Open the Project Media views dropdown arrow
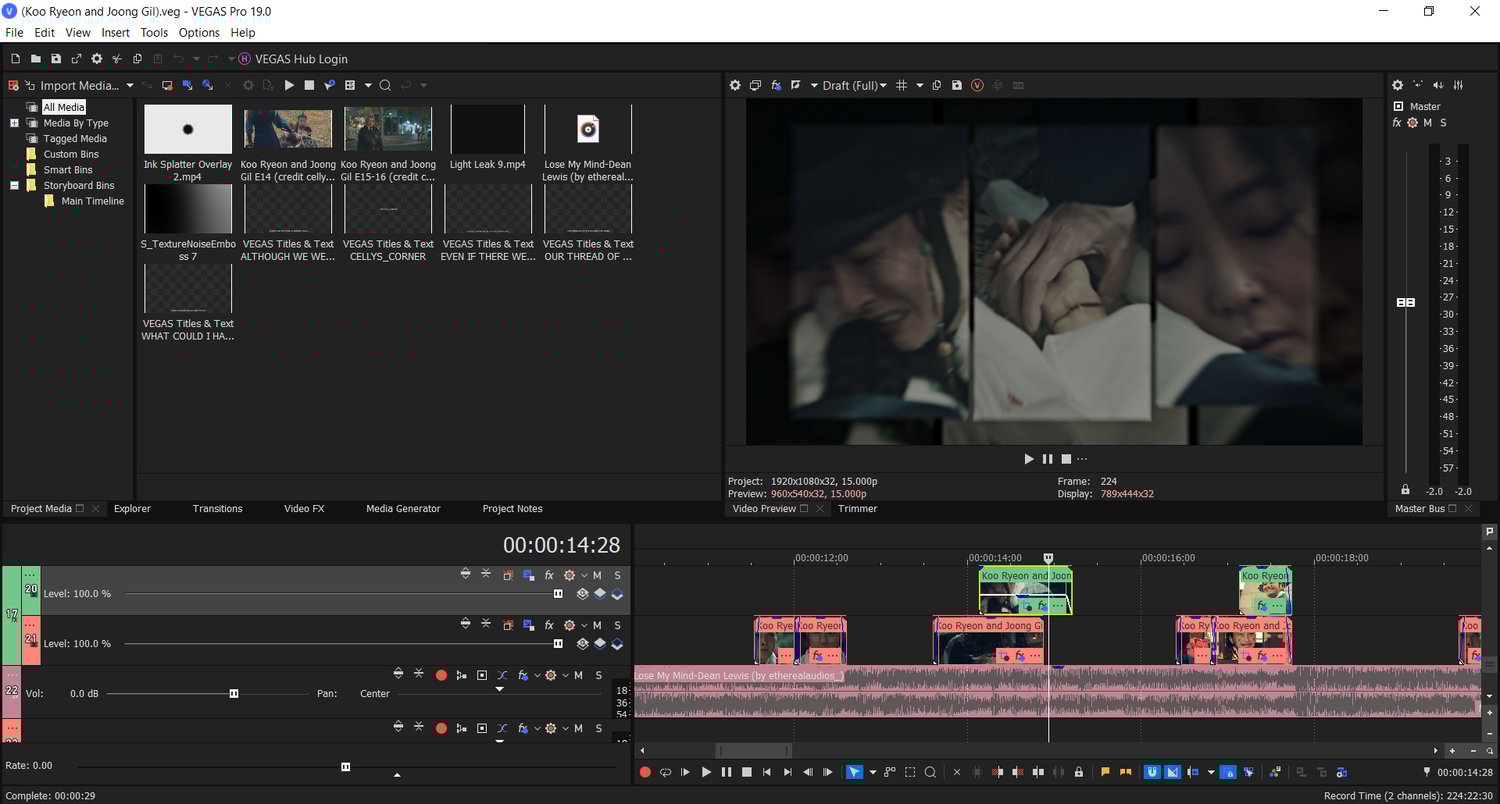Image resolution: width=1500 pixels, height=804 pixels. (x=368, y=85)
